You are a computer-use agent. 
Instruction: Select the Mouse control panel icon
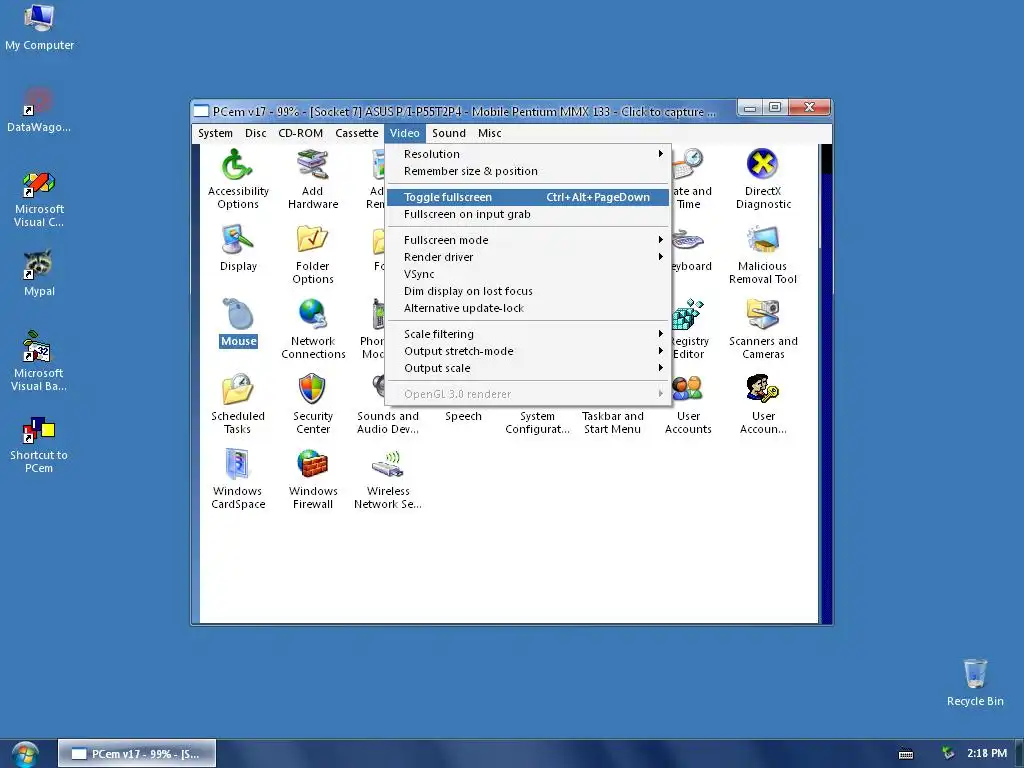238,323
